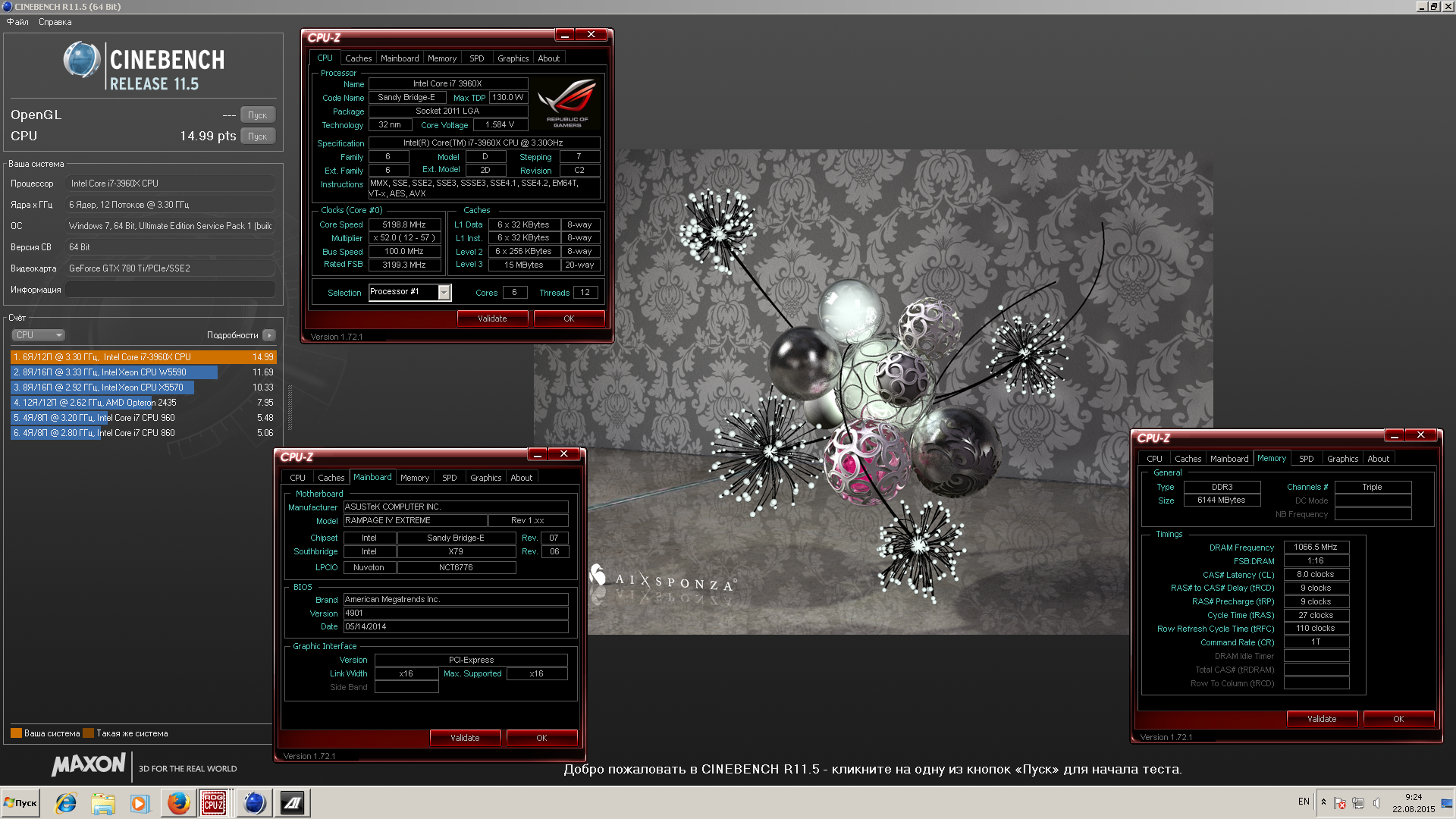
Task: Show hidden tray icons chevron
Action: click(x=1323, y=802)
